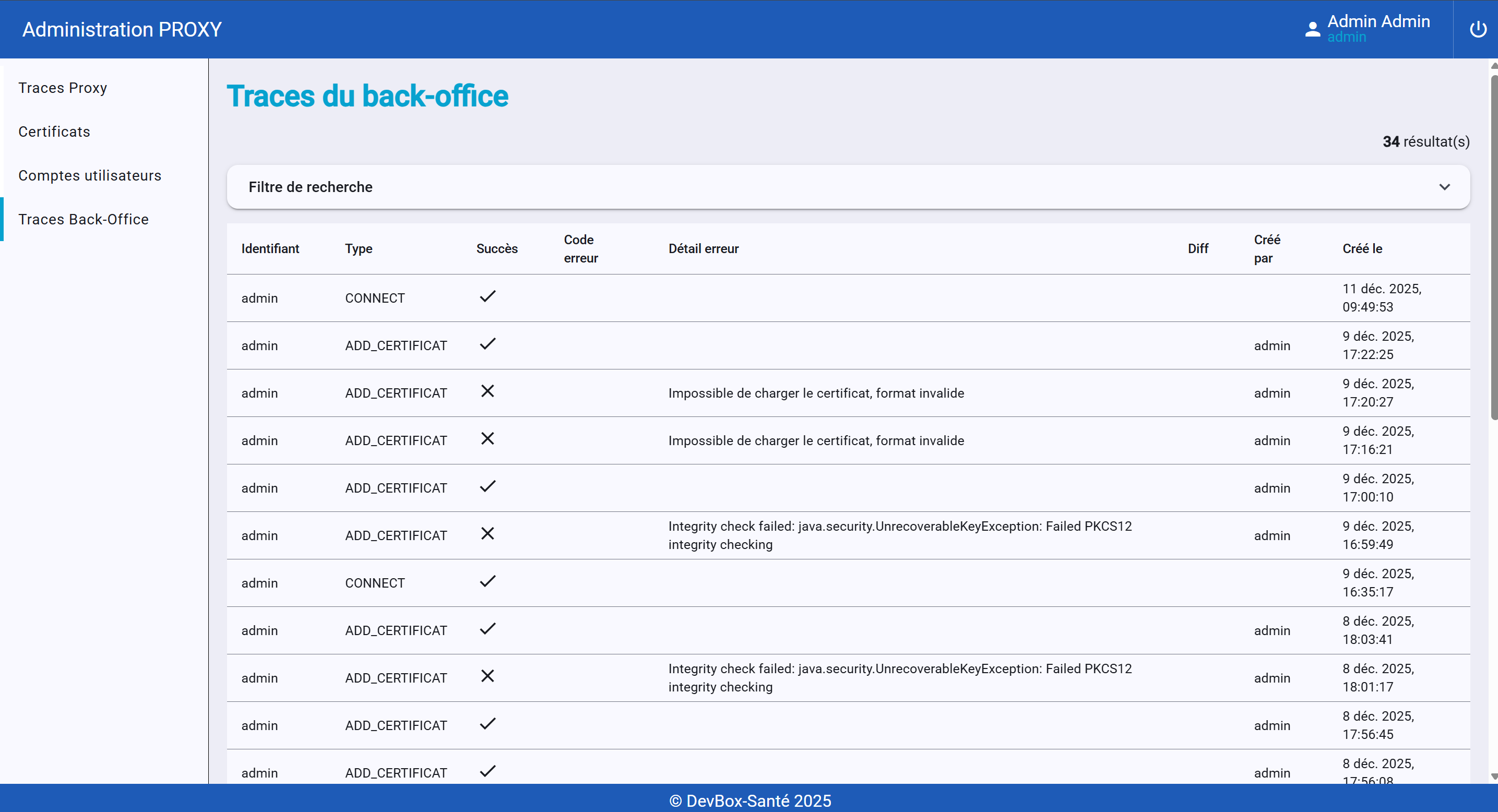Click success checkmark in first CONNECT row

(x=488, y=296)
